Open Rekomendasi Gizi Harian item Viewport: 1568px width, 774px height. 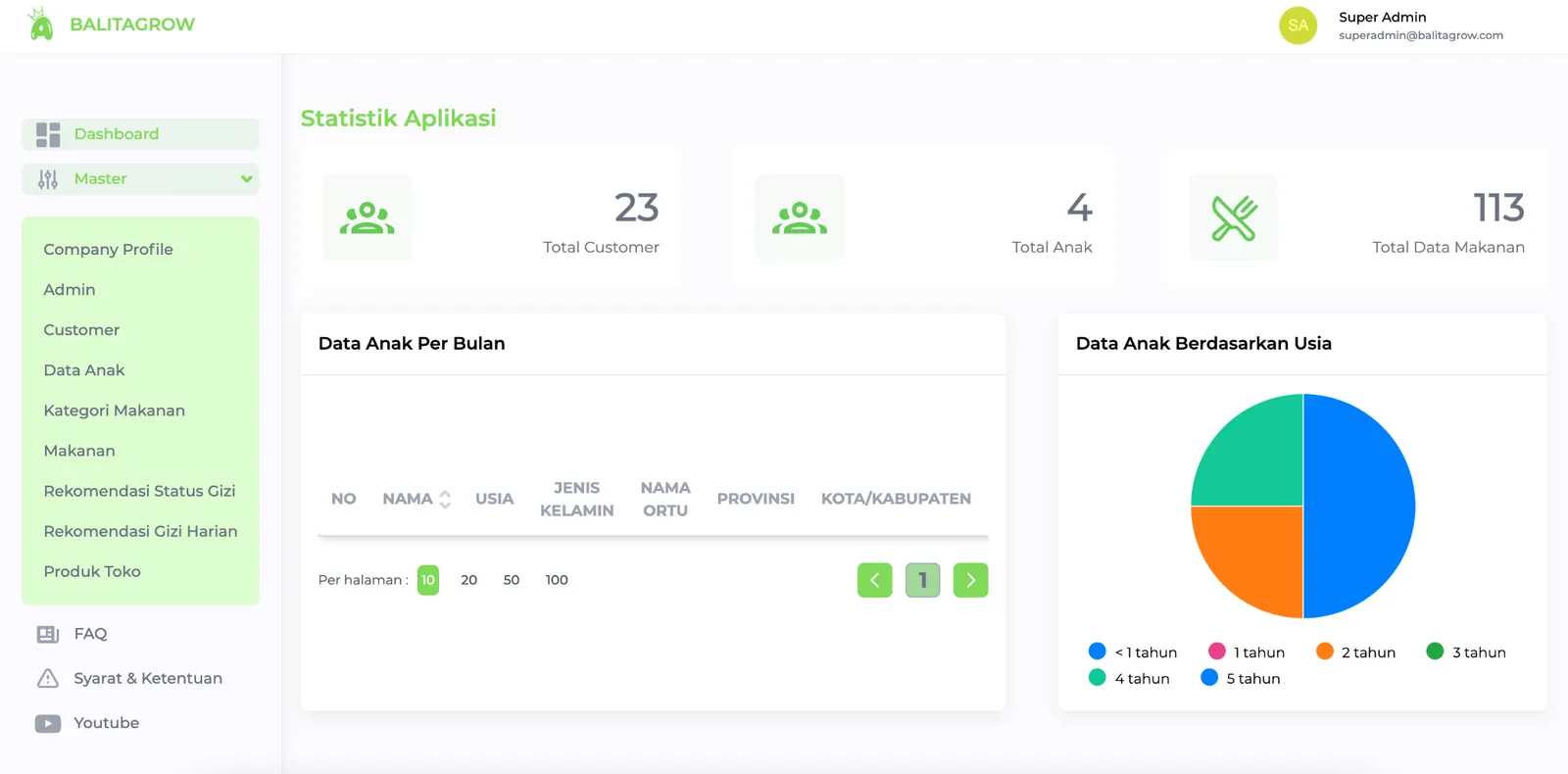pos(140,531)
